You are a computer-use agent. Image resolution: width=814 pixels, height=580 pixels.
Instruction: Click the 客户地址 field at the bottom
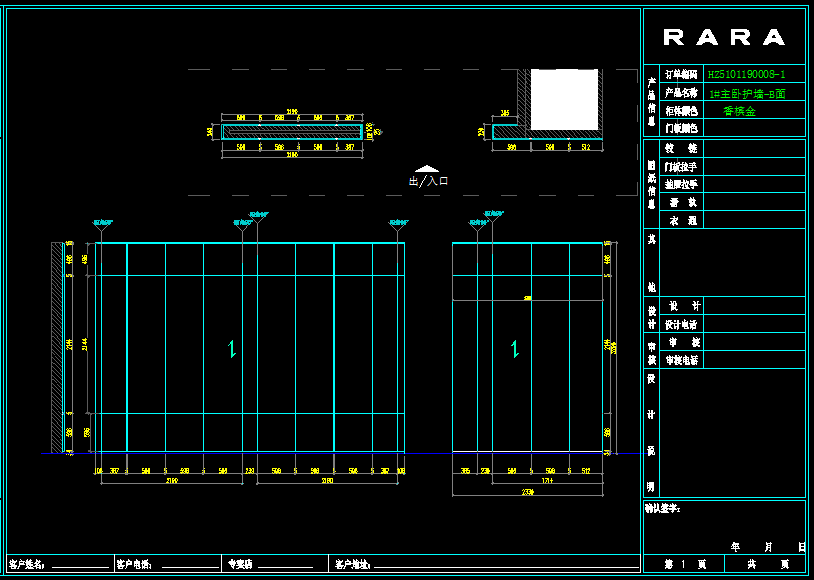click(x=480, y=565)
